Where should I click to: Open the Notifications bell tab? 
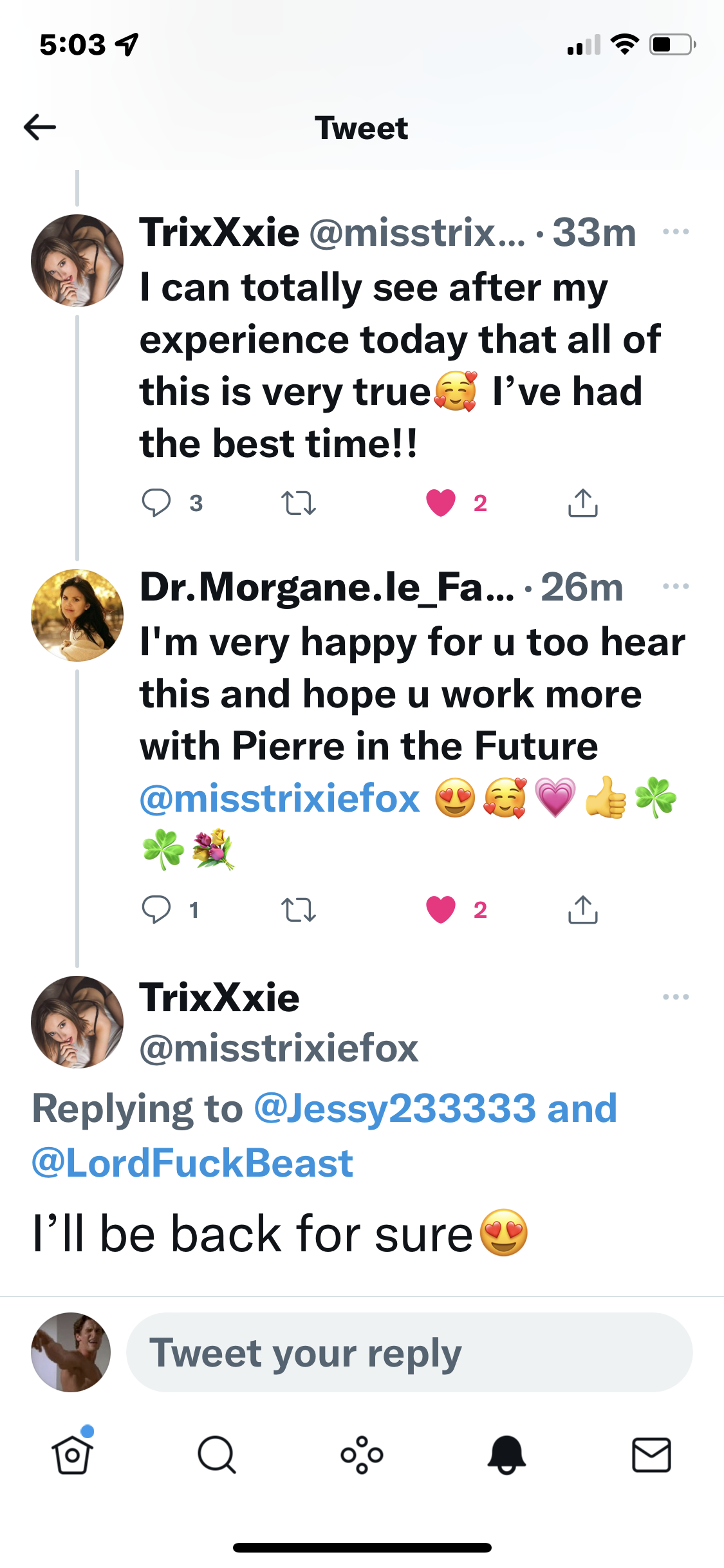pyautogui.click(x=507, y=1455)
